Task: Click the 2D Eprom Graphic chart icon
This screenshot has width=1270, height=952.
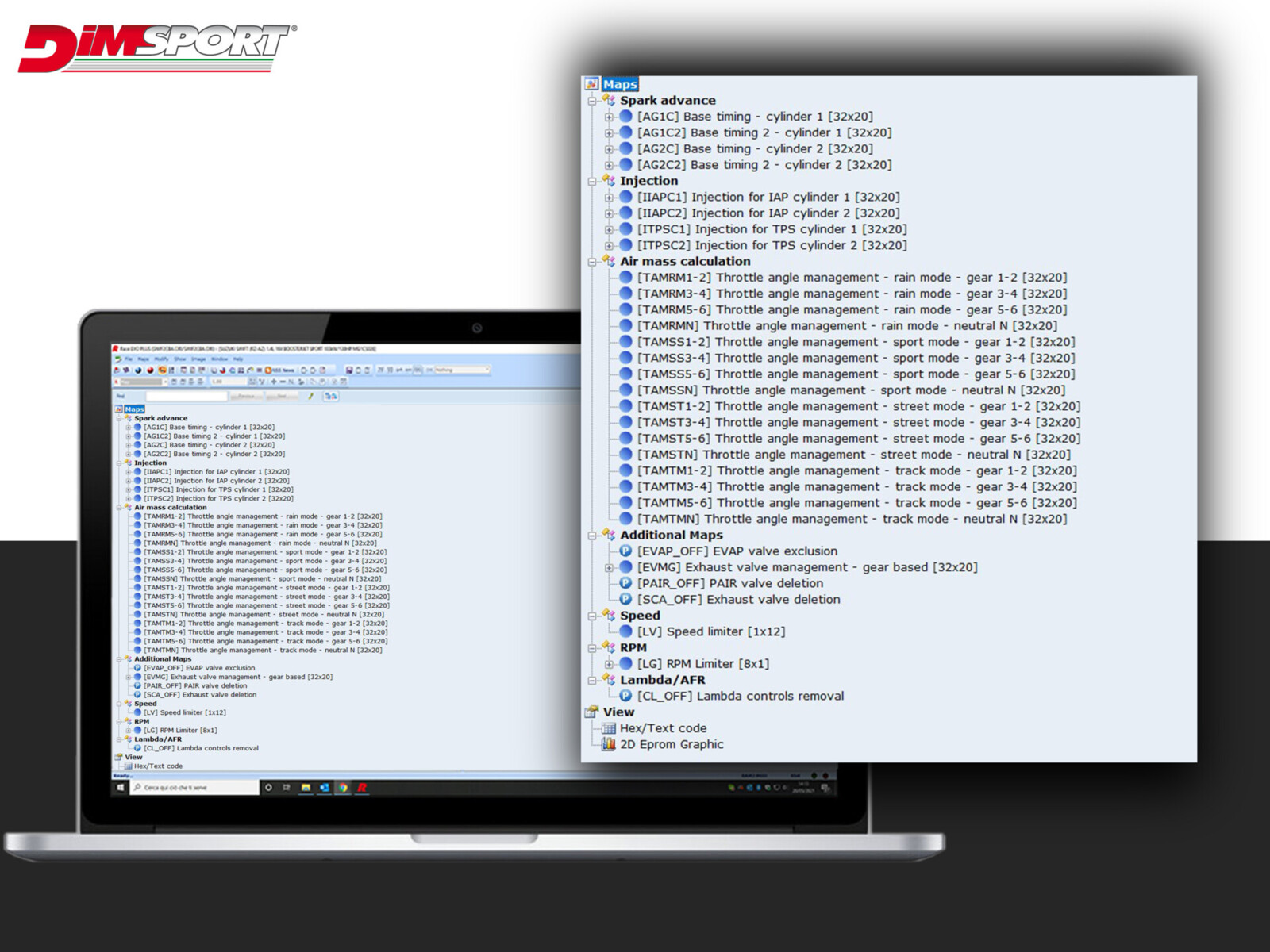Action: point(609,744)
